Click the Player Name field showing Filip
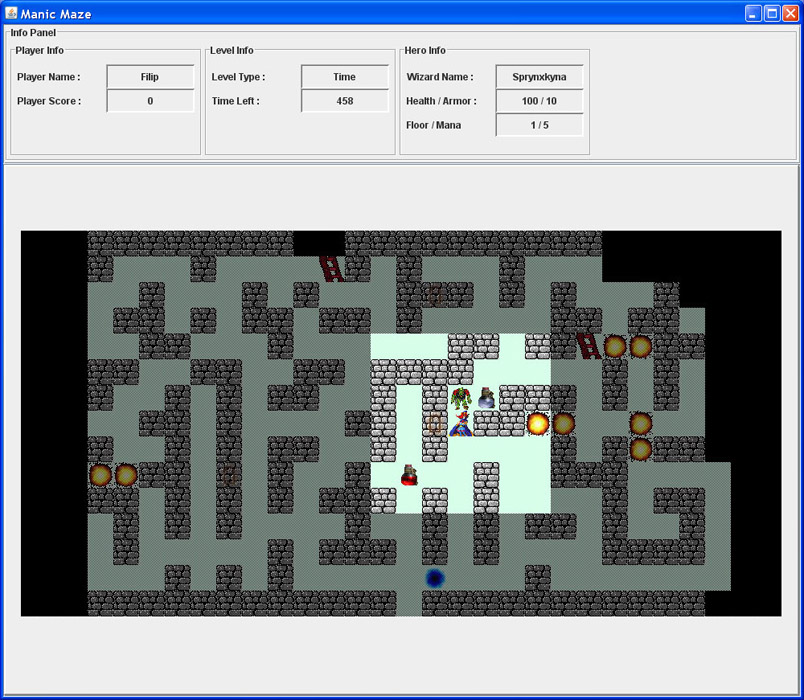The width and height of the screenshot is (804, 700). [x=150, y=77]
